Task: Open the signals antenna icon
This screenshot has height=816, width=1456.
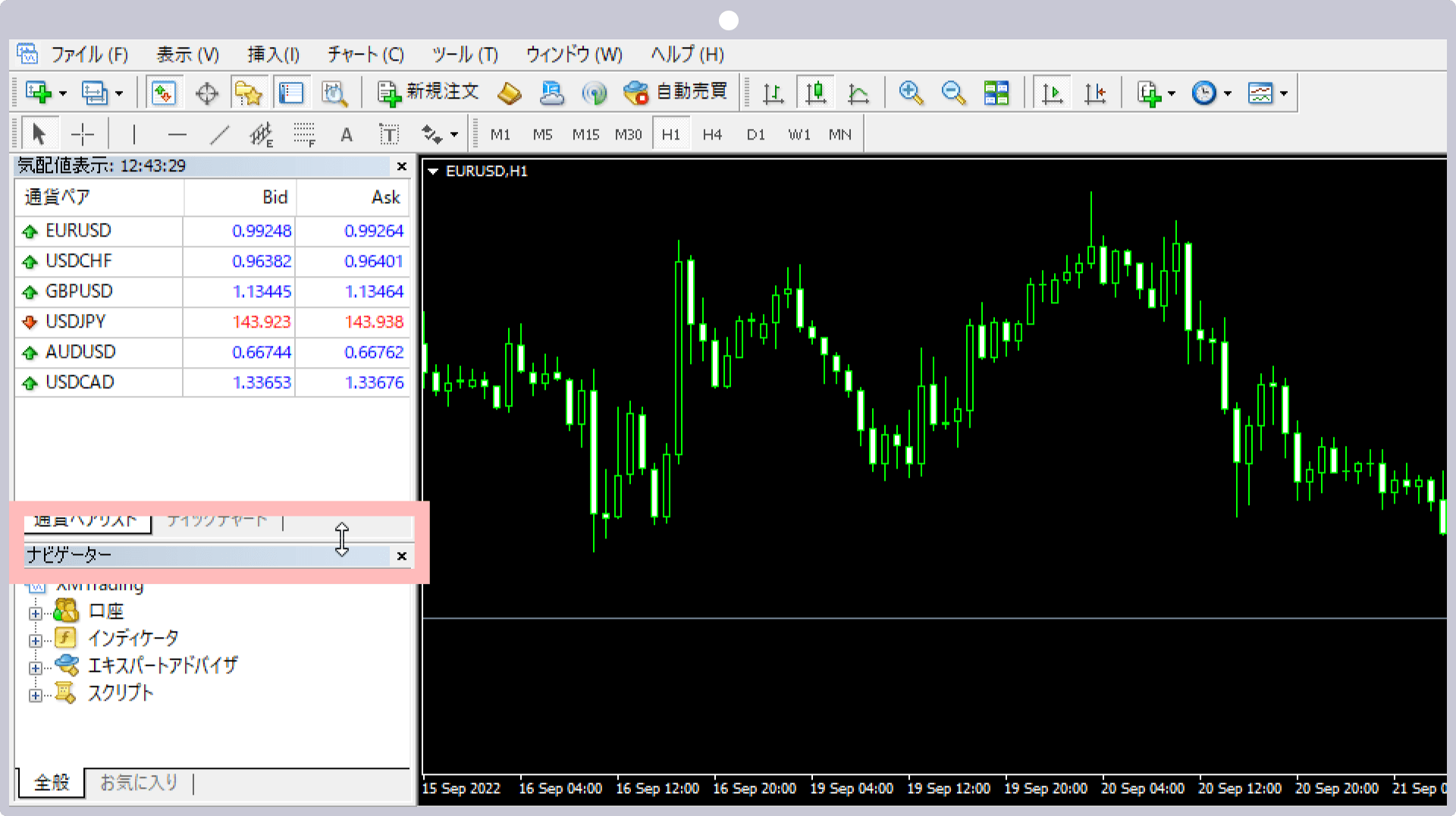Action: [595, 93]
